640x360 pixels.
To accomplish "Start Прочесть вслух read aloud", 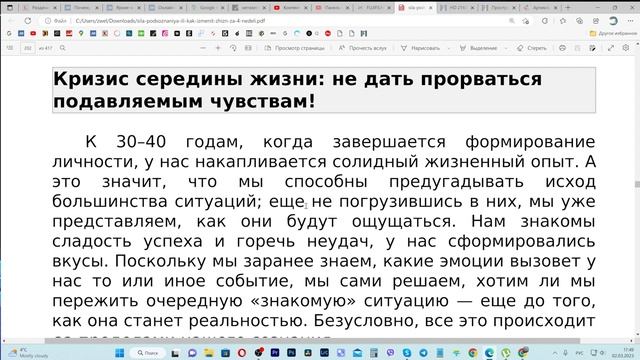I will pyautogui.click(x=362, y=48).
